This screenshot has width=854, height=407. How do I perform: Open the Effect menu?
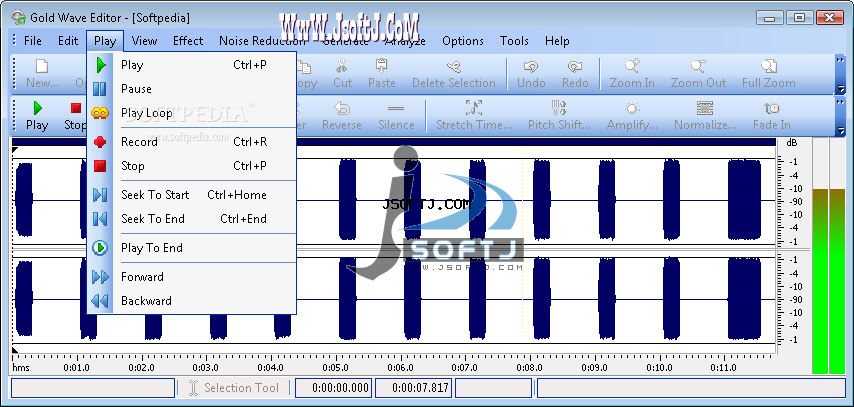[188, 41]
